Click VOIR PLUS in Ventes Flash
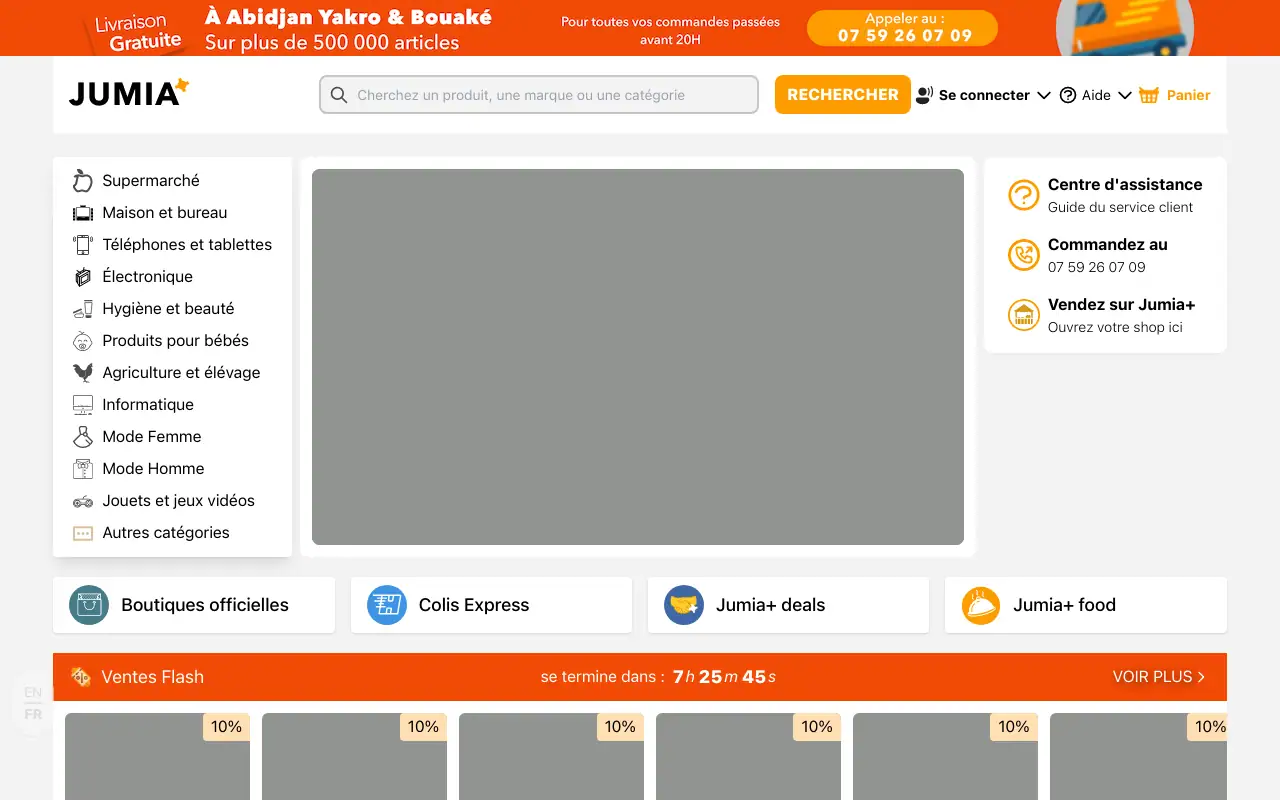The width and height of the screenshot is (1280, 800). 1158,677
